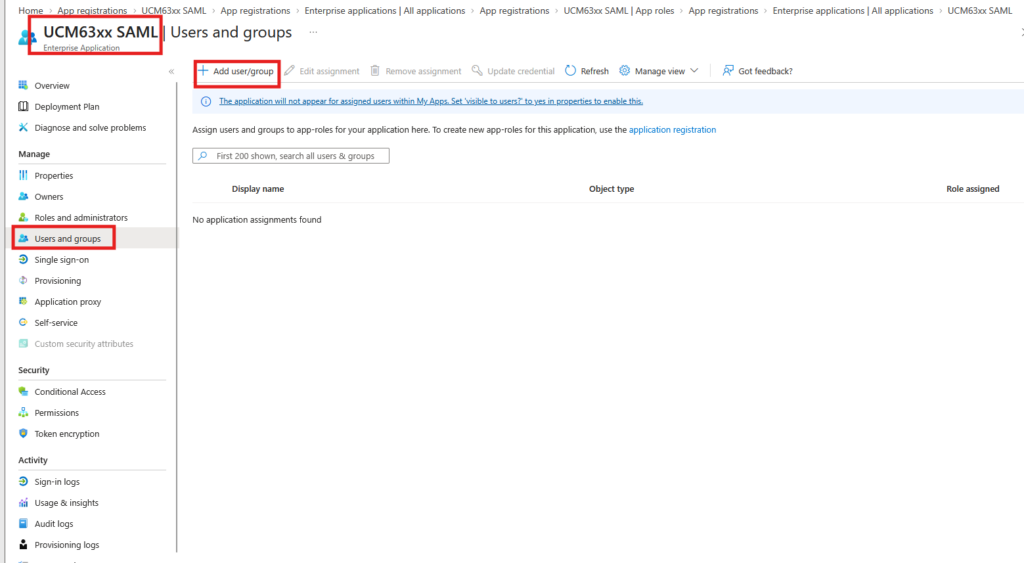This screenshot has height=563, width=1024.
Task: Sort by the Display name column header
Action: [258, 189]
